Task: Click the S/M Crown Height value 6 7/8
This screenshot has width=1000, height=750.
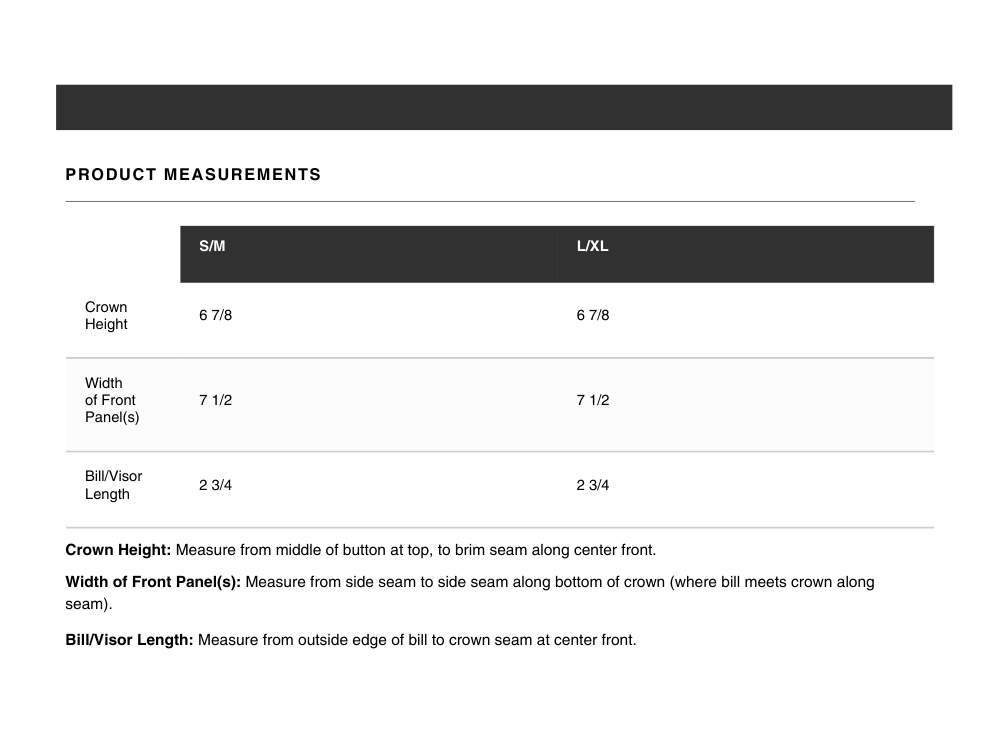Action: pos(215,316)
